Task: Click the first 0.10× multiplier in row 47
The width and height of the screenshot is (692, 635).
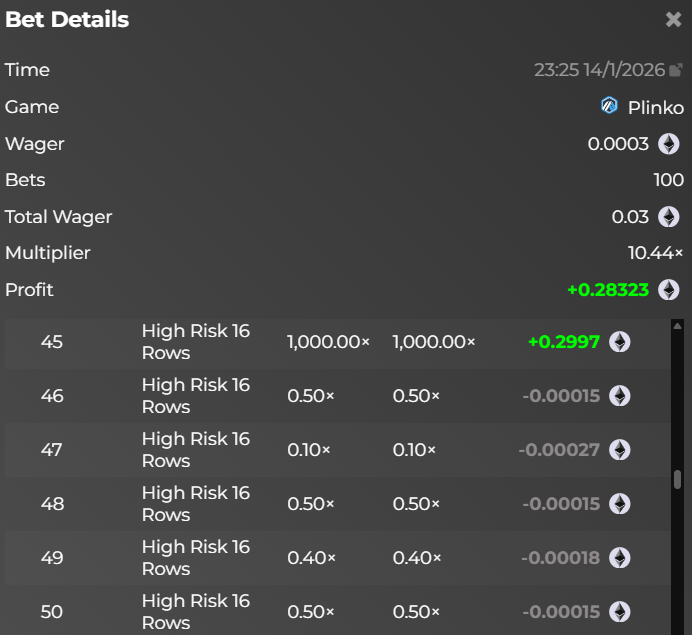Action: [x=308, y=450]
